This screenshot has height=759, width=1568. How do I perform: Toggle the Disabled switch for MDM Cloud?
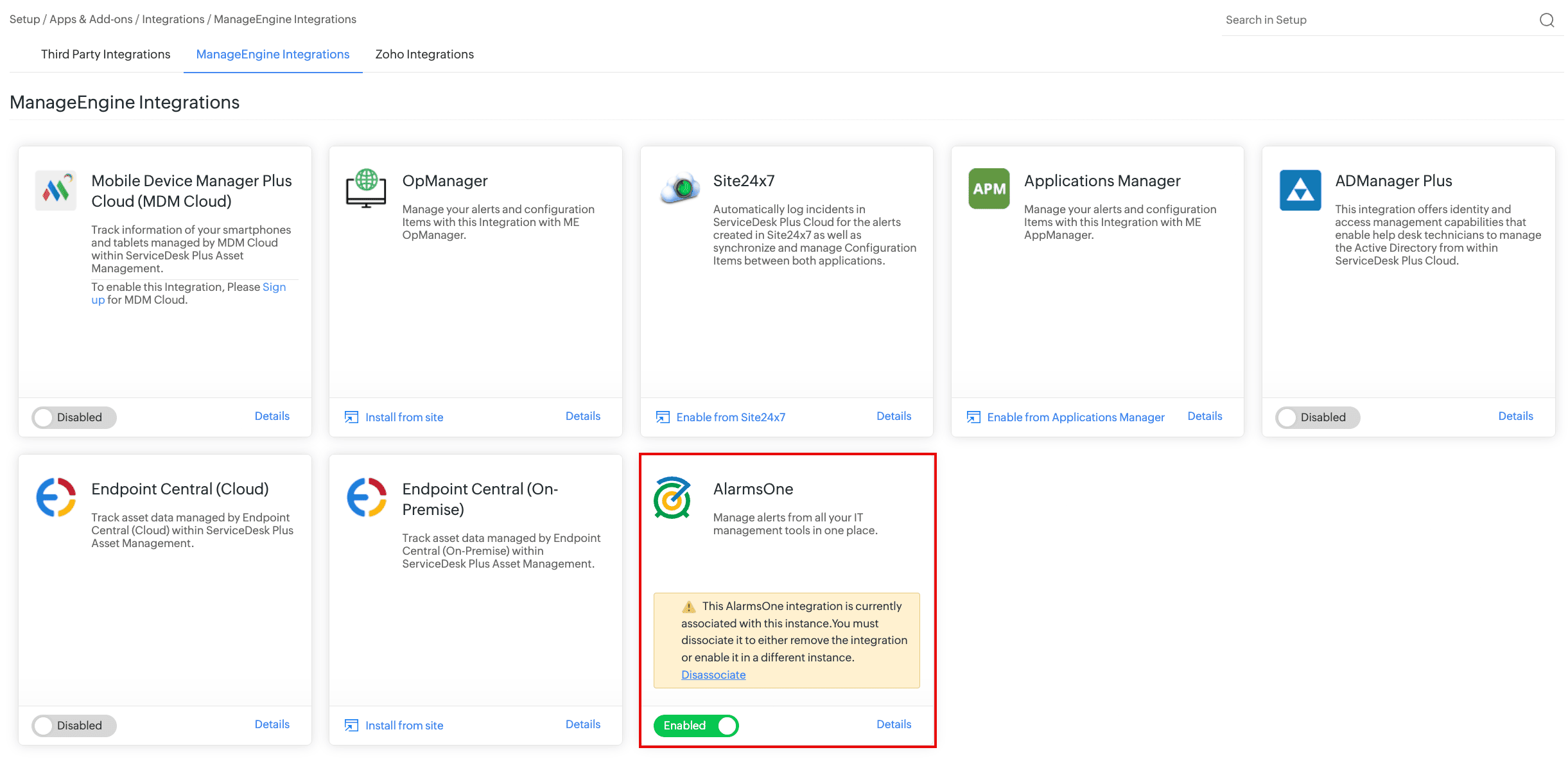point(74,417)
